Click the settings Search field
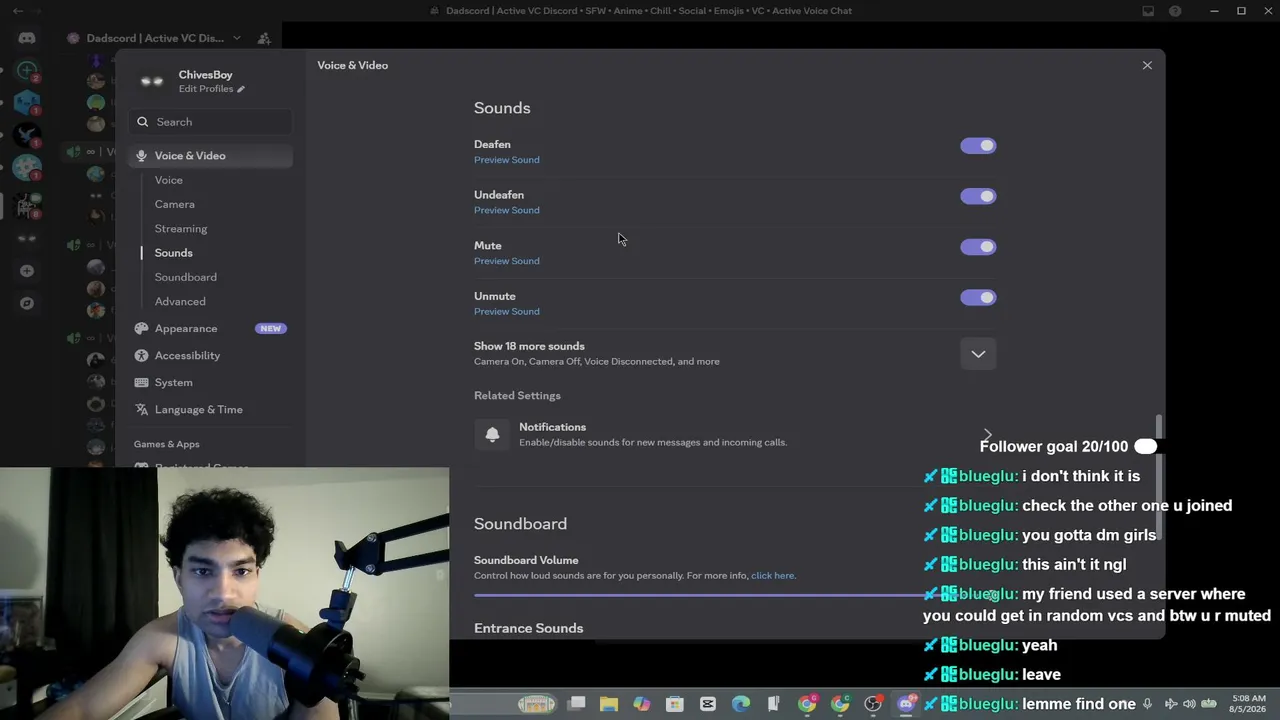The height and width of the screenshot is (720, 1280). tap(211, 122)
